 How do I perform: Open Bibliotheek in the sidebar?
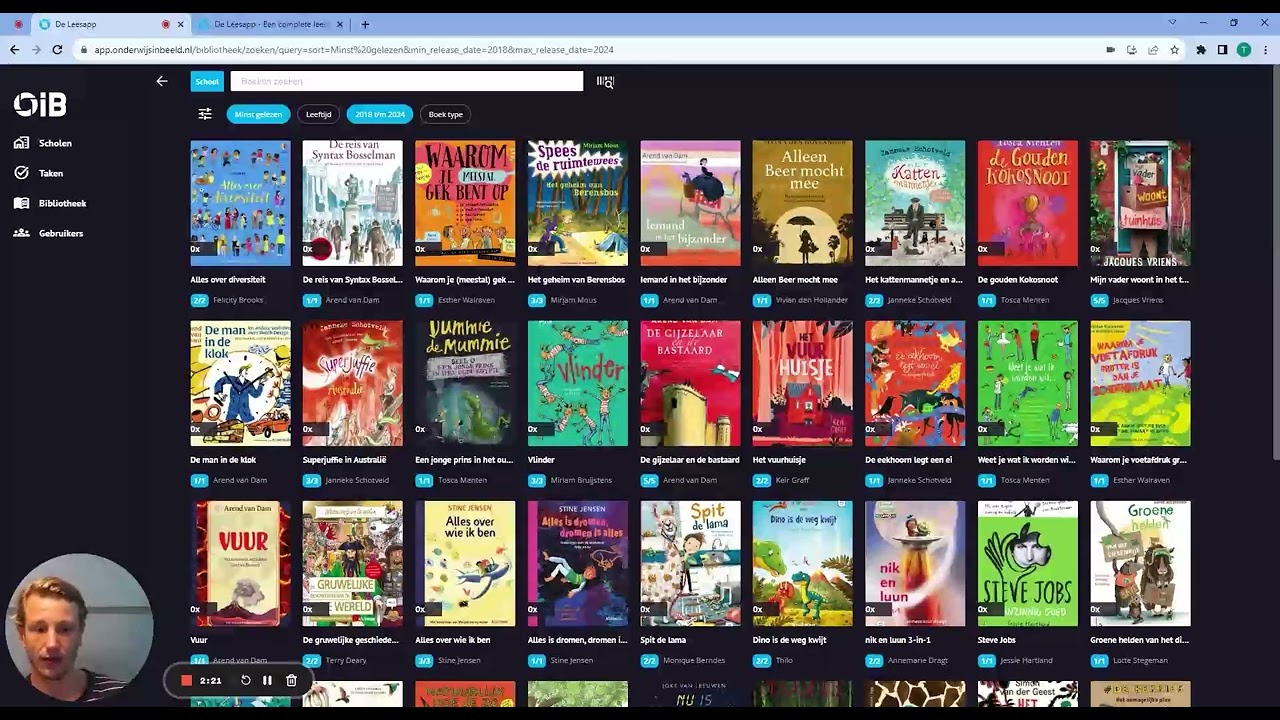[50, 203]
